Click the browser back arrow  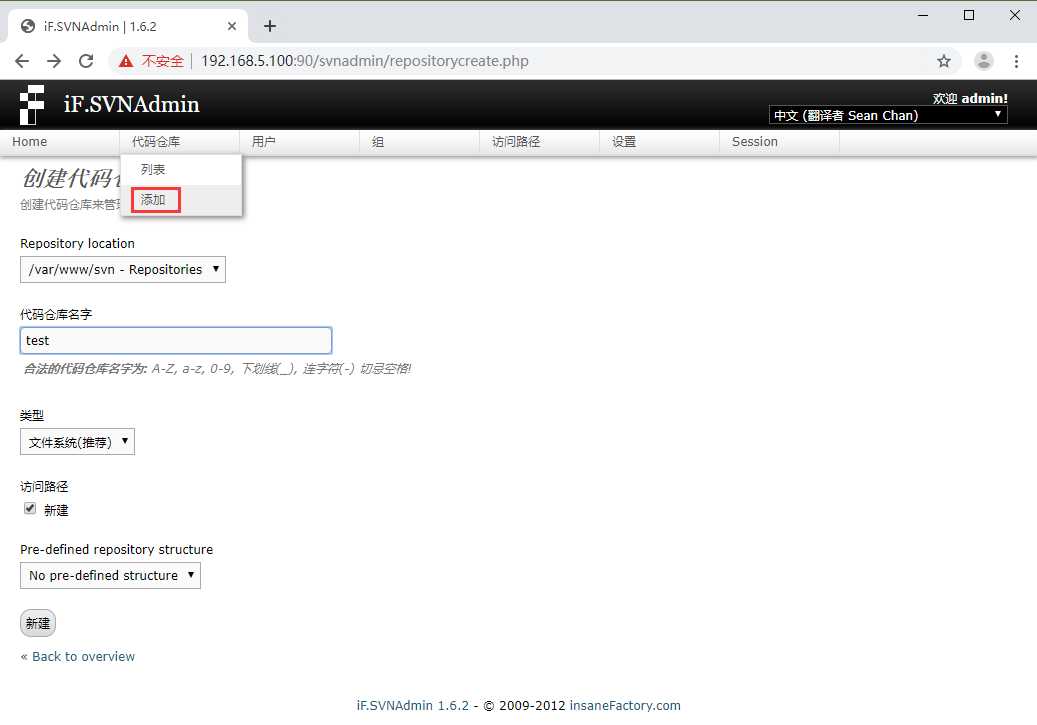pos(22,61)
